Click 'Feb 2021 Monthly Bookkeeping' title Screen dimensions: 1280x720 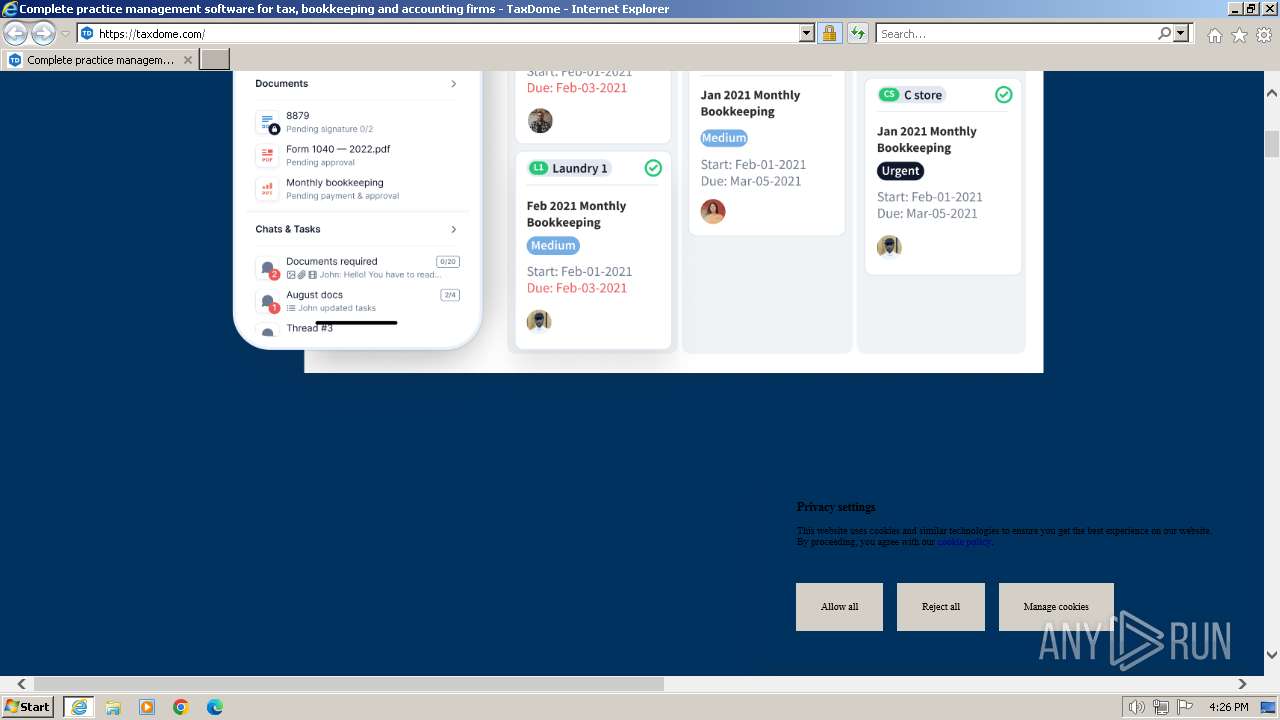coord(576,214)
